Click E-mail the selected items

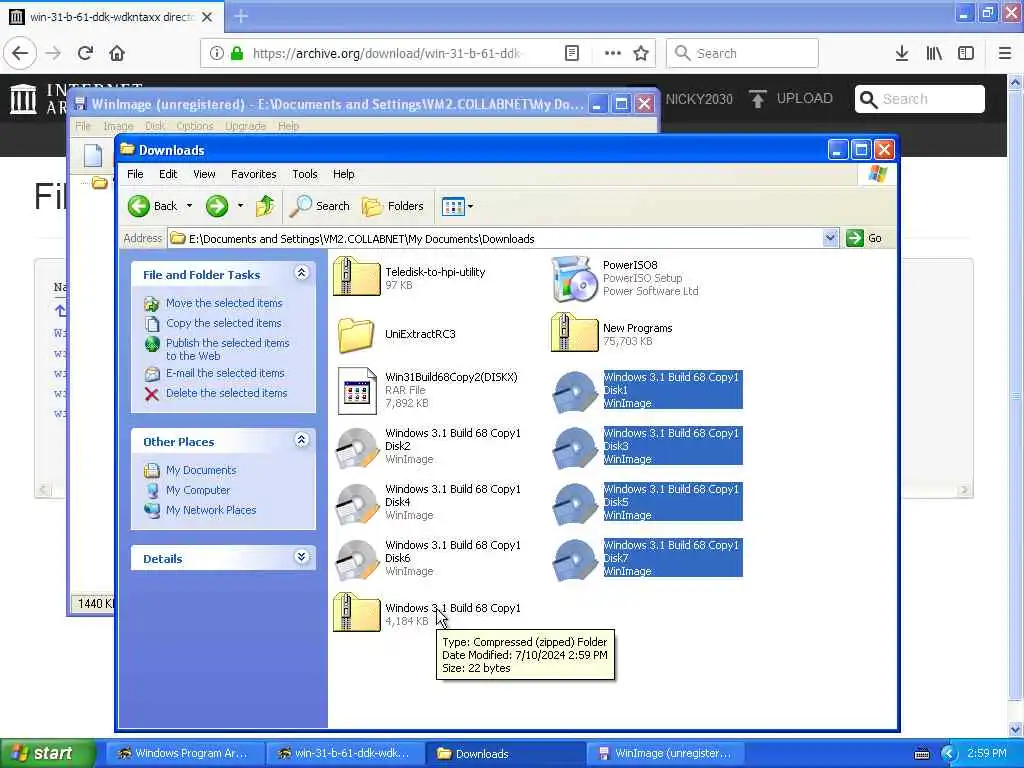[x=225, y=374]
